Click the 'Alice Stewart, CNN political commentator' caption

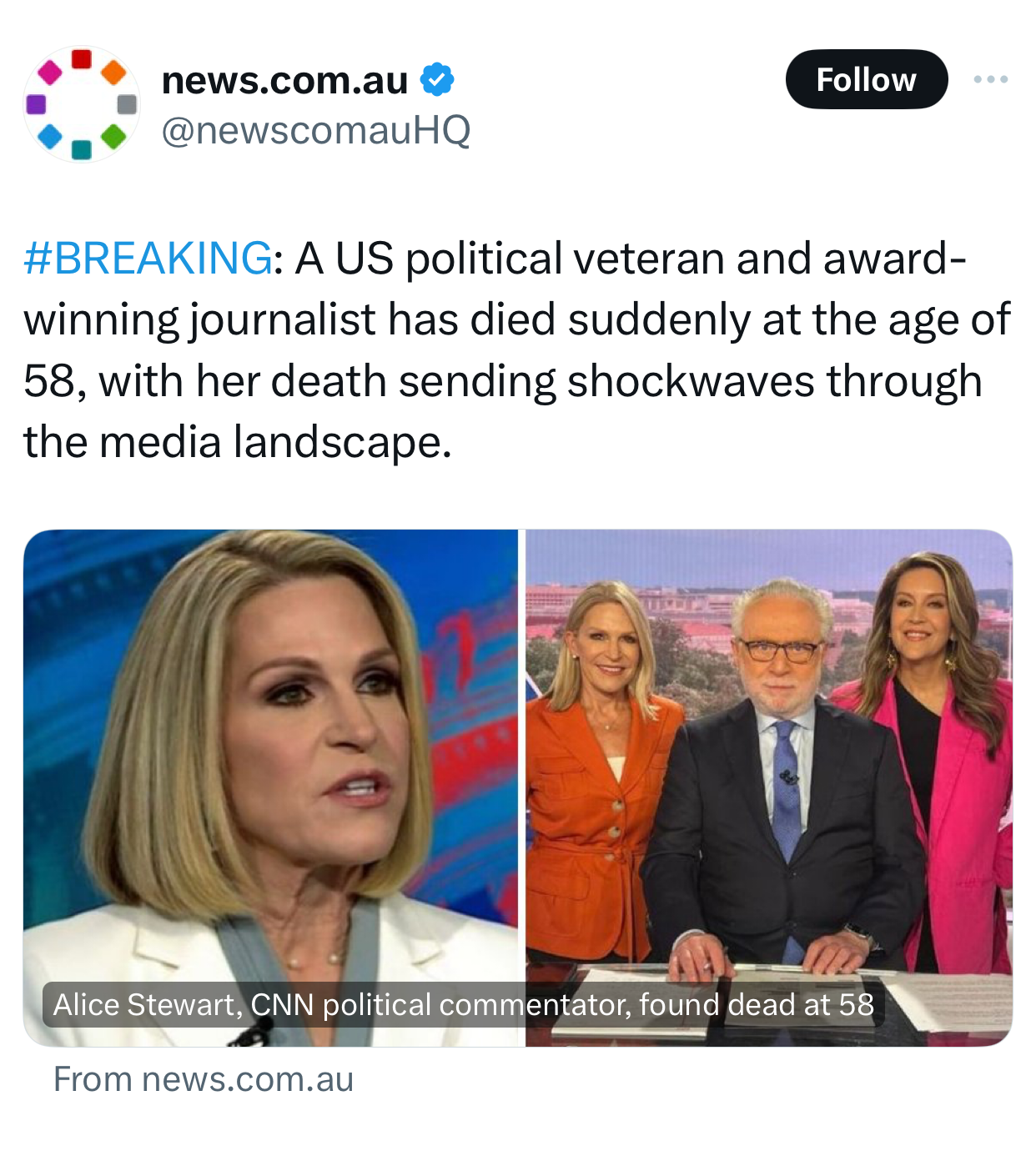click(x=464, y=1004)
